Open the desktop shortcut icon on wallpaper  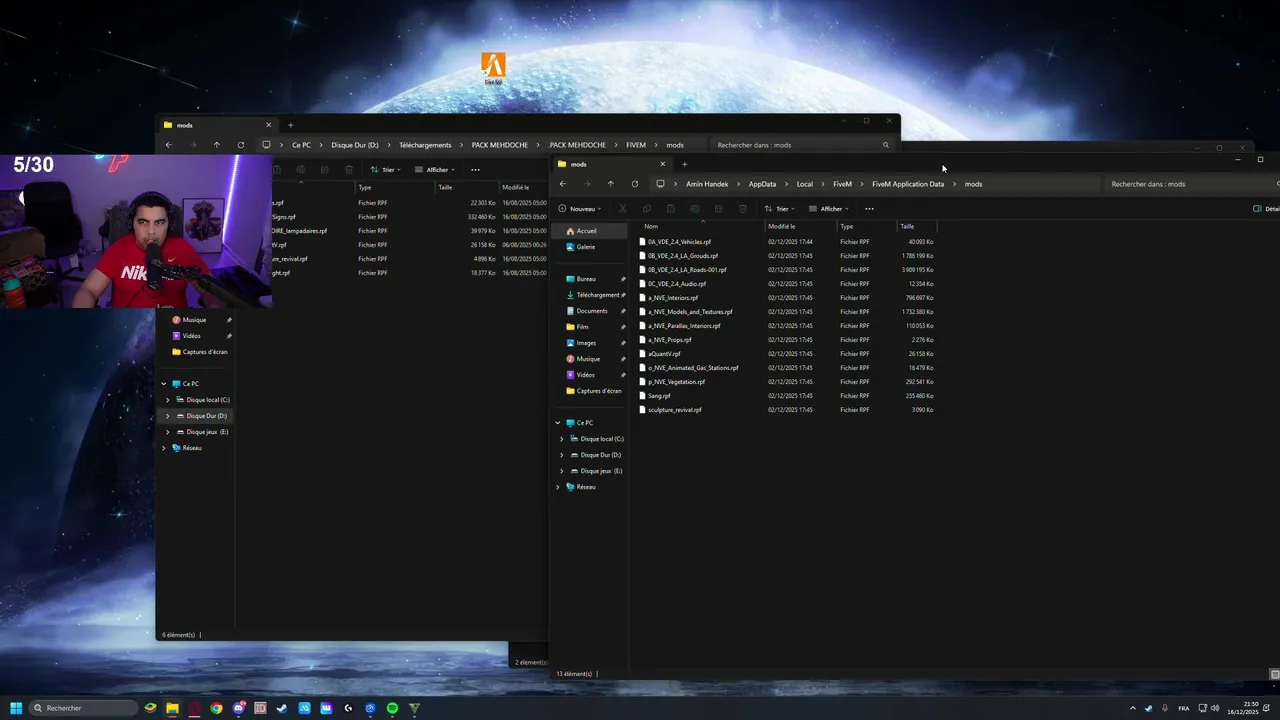[x=493, y=68]
